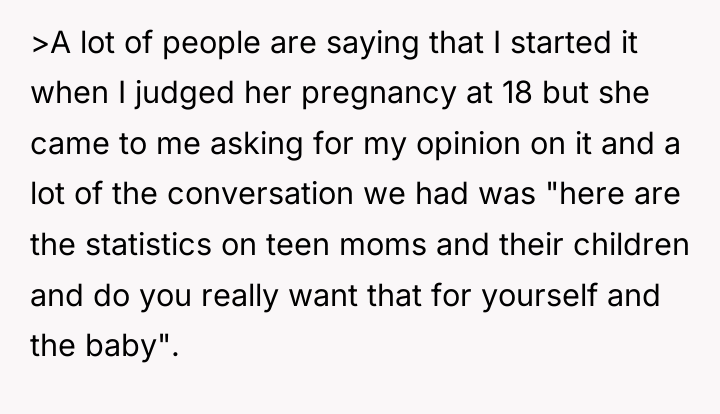
Task: Select the word 'opinion'
Action: 468,144
